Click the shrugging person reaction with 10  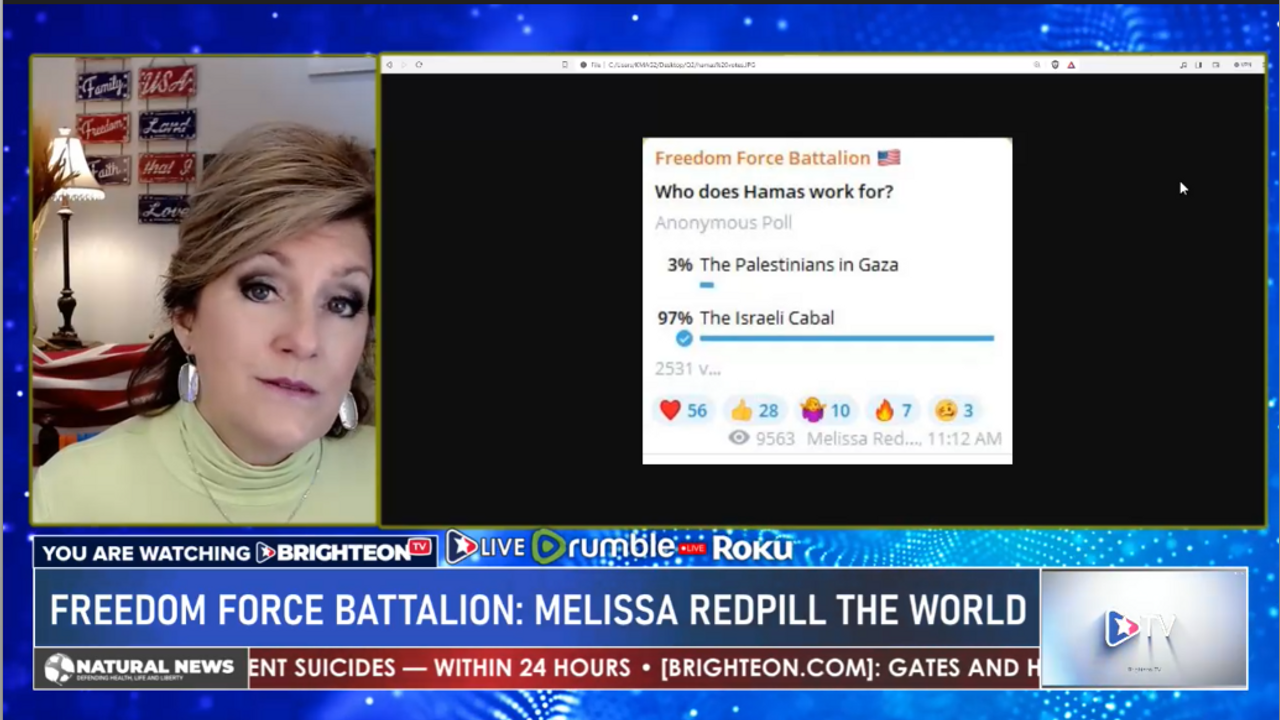coord(825,410)
